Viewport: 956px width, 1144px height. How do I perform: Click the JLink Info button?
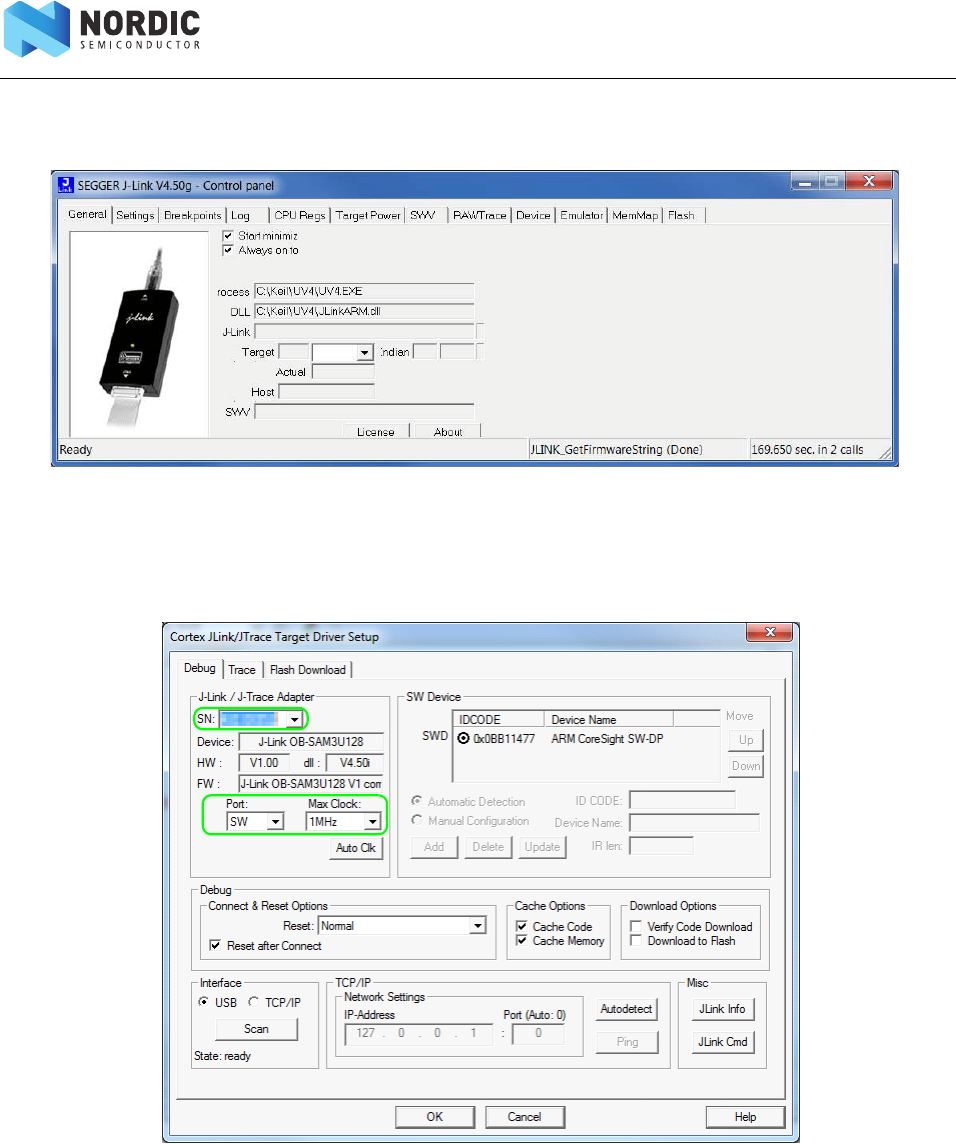point(722,1009)
